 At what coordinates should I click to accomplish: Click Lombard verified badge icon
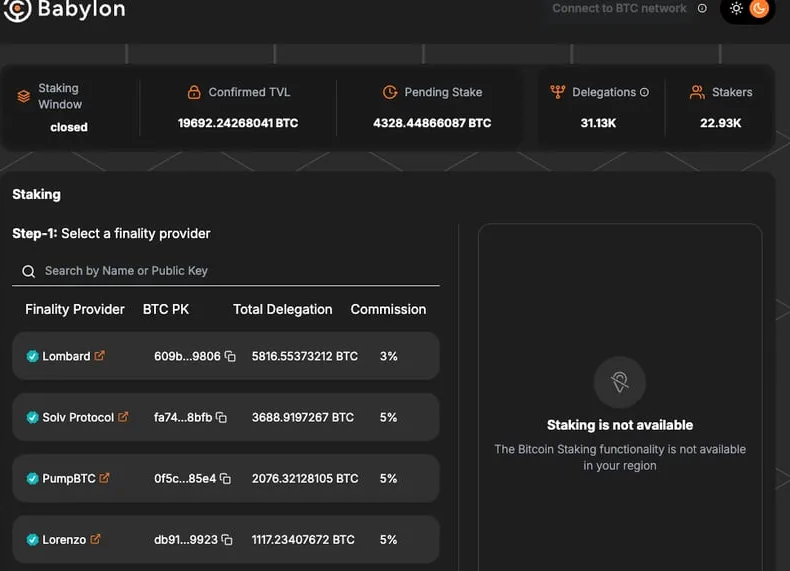pos(32,356)
